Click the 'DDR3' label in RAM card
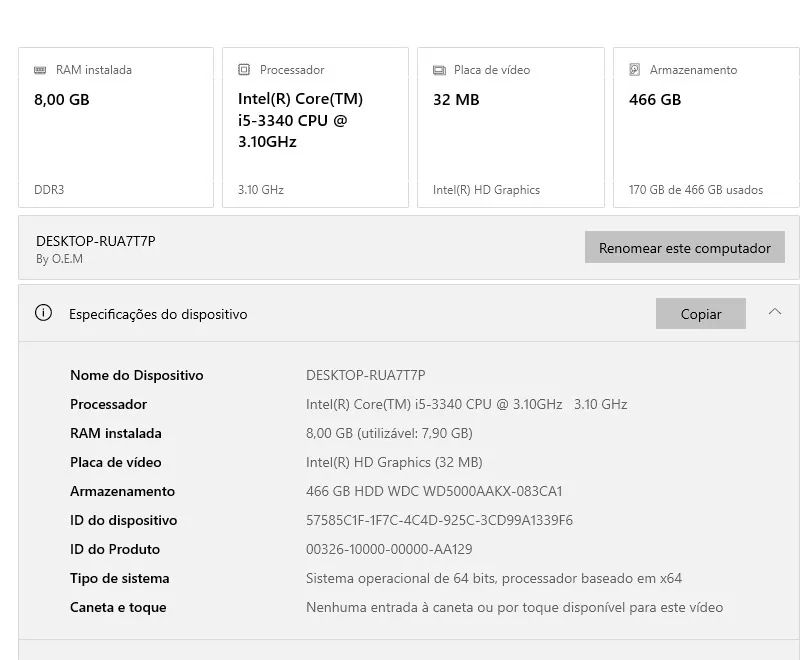811x660 pixels. [49, 190]
